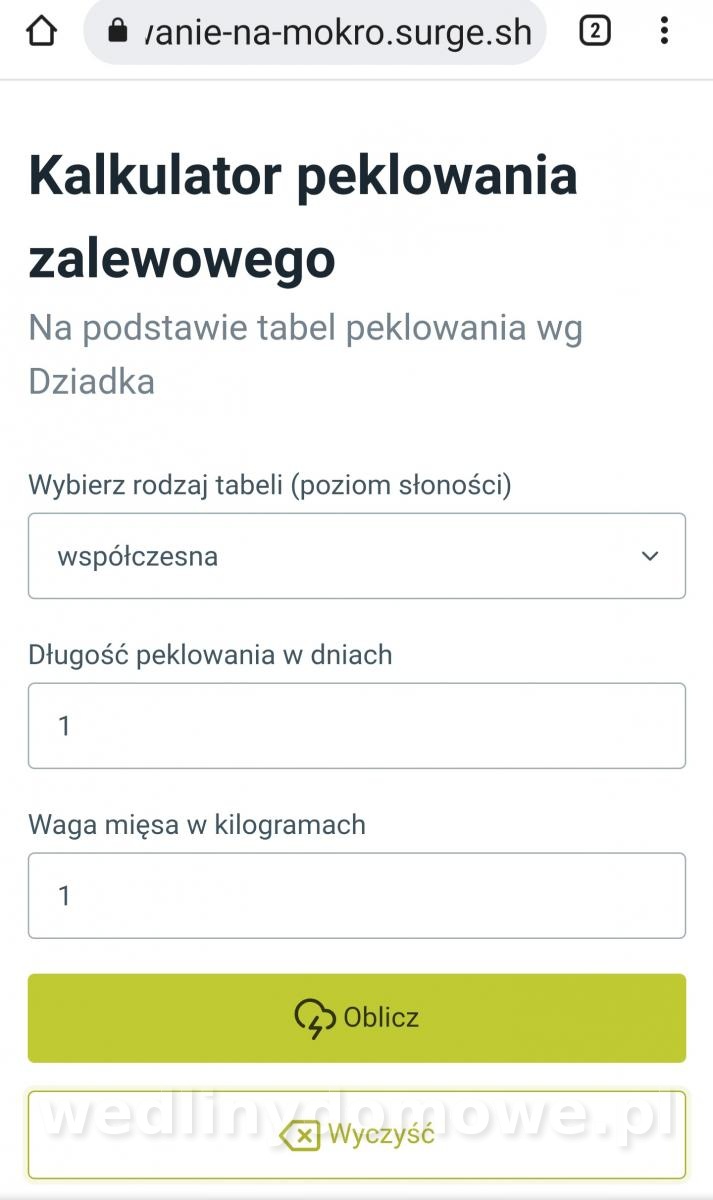Click the 'Długość peklowania w dniach' label
713x1200 pixels.
210,655
